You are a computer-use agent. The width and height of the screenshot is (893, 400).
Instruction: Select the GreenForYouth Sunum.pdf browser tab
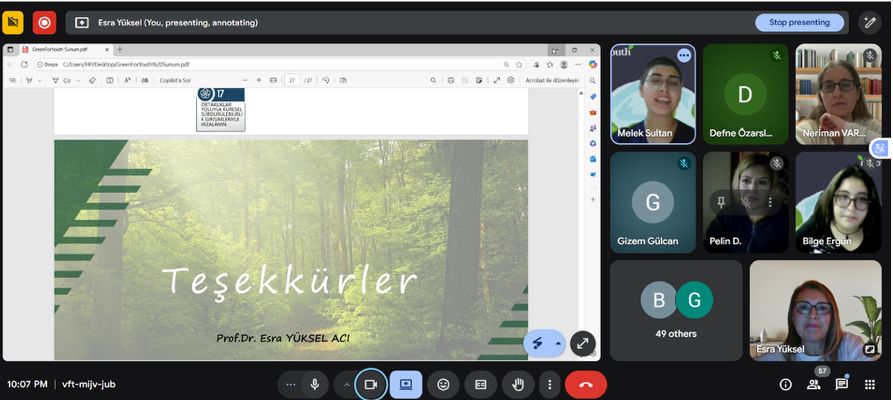point(60,49)
